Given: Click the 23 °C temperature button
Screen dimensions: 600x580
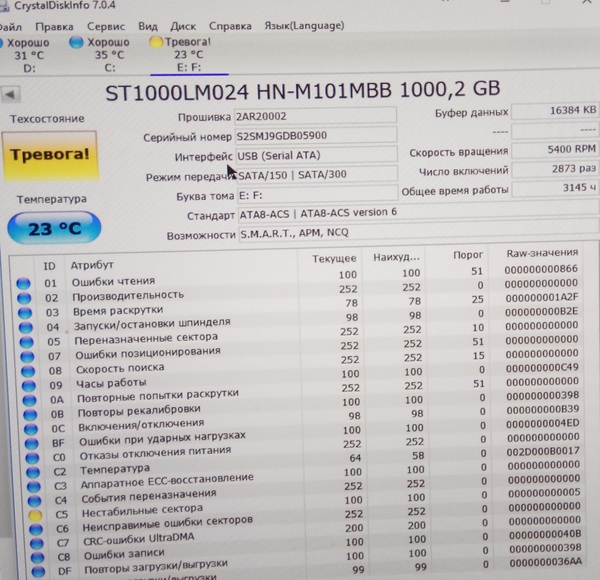Looking at the screenshot, I should pos(54,229).
